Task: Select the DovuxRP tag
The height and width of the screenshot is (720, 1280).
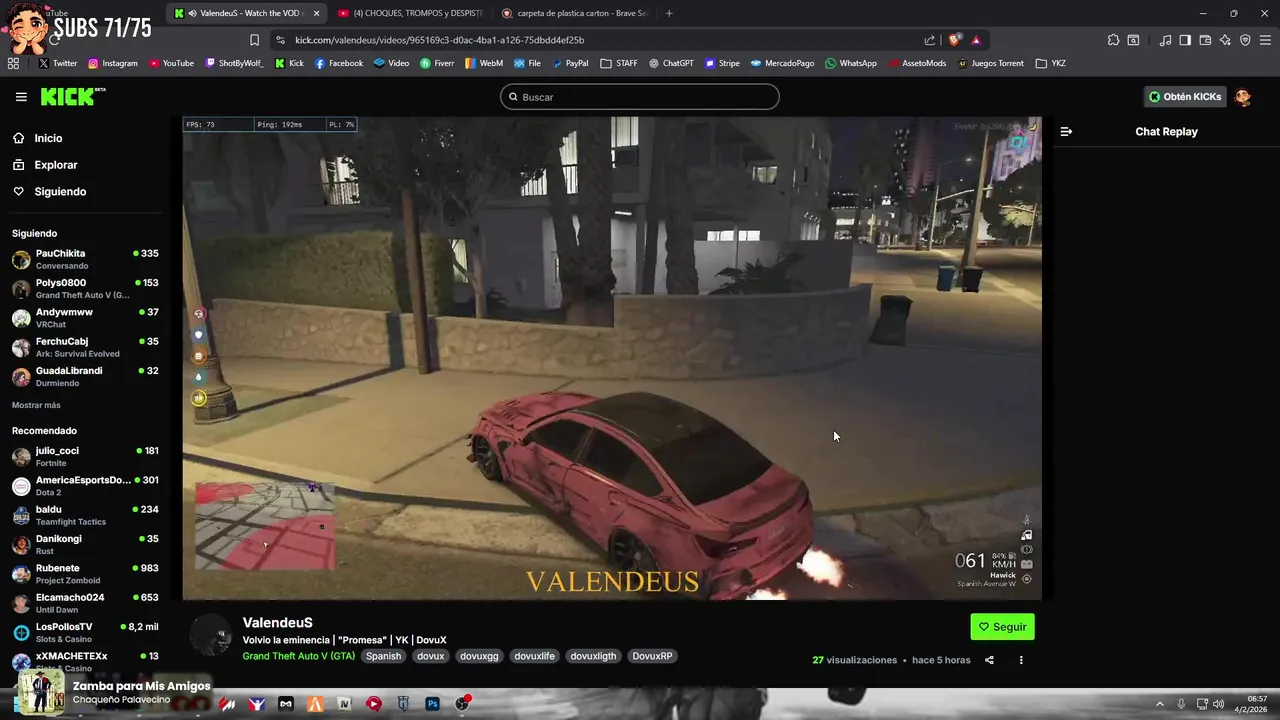Action: coord(652,656)
